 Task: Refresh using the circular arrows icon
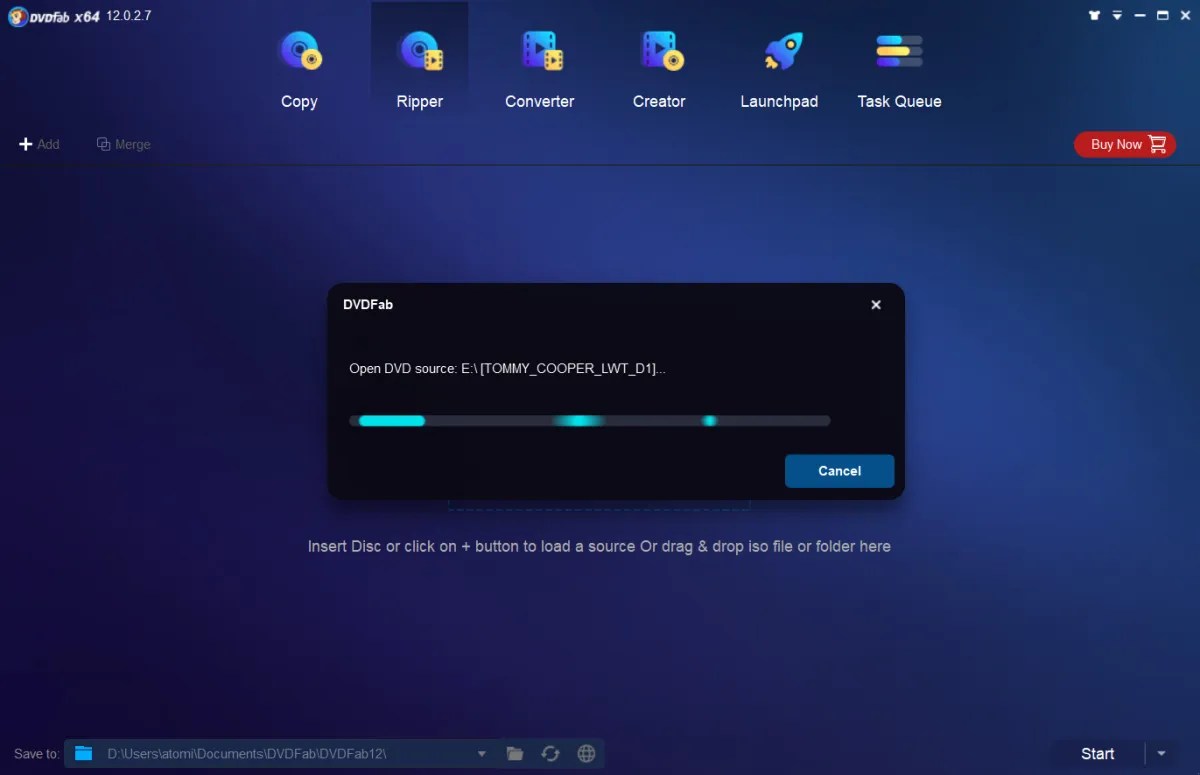pos(550,753)
